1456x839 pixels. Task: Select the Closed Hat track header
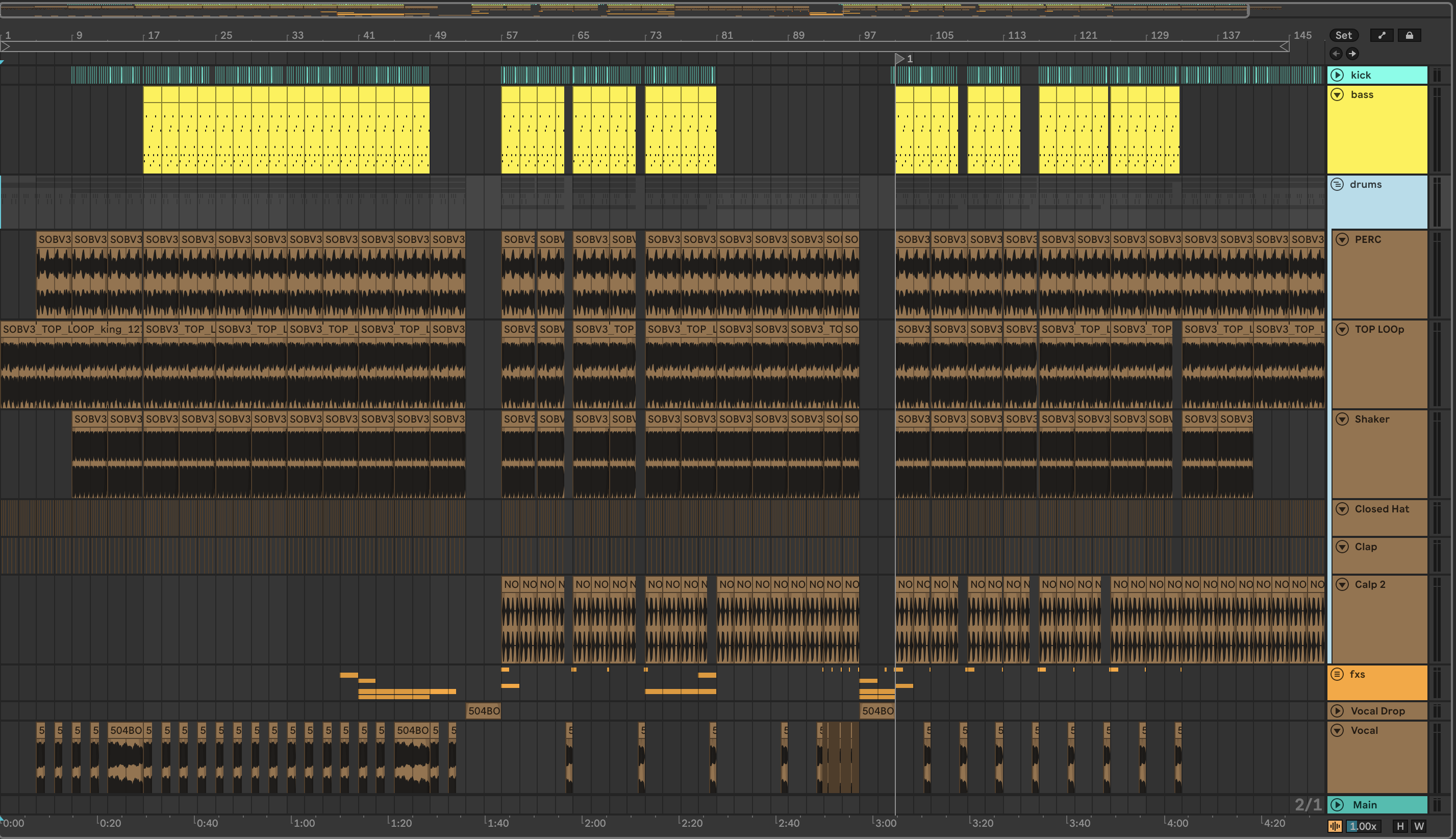click(x=1381, y=509)
